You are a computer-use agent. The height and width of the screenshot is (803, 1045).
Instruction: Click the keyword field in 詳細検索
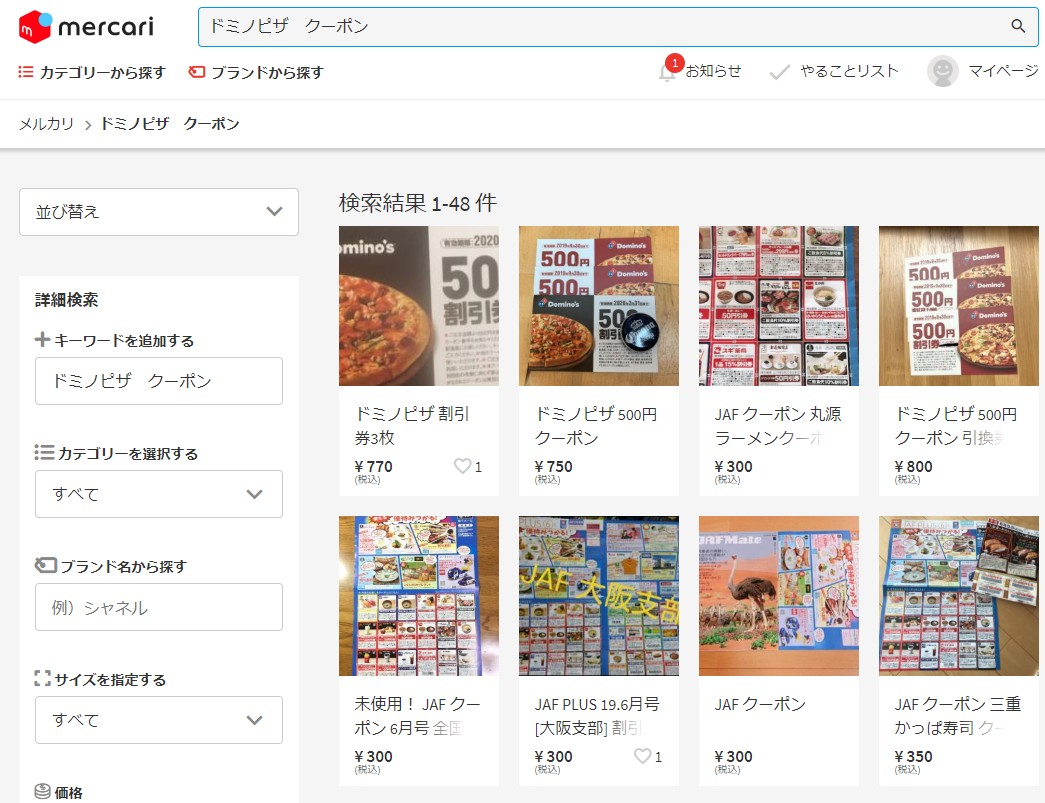coord(159,381)
